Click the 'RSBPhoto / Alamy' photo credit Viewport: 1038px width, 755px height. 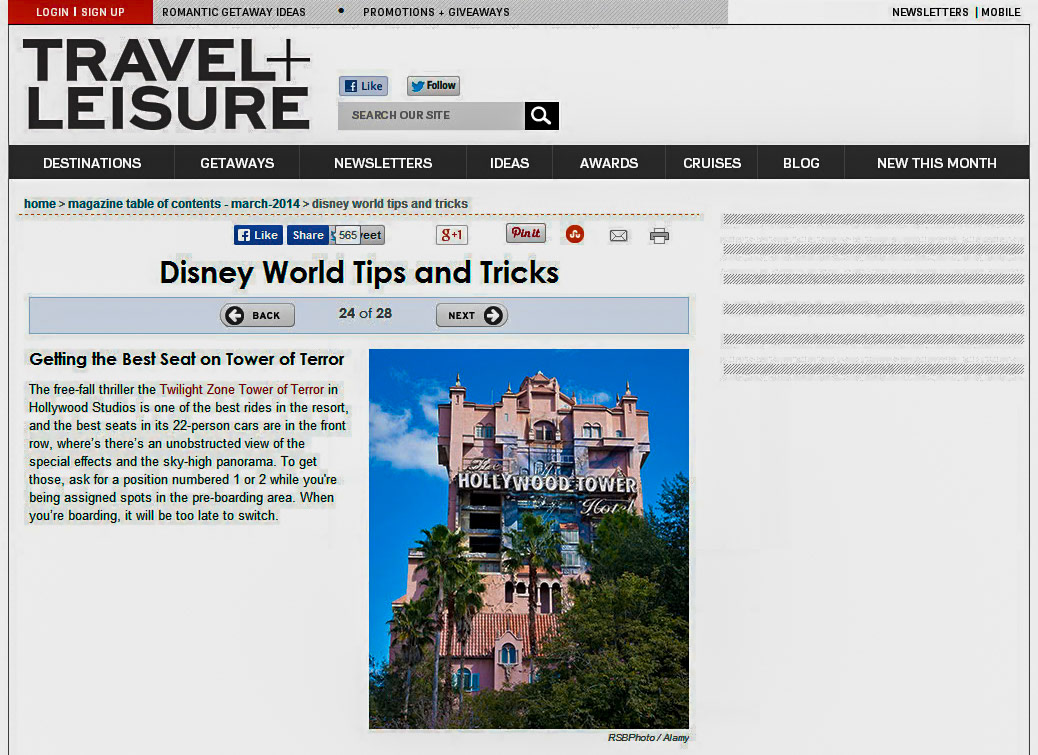click(x=649, y=737)
